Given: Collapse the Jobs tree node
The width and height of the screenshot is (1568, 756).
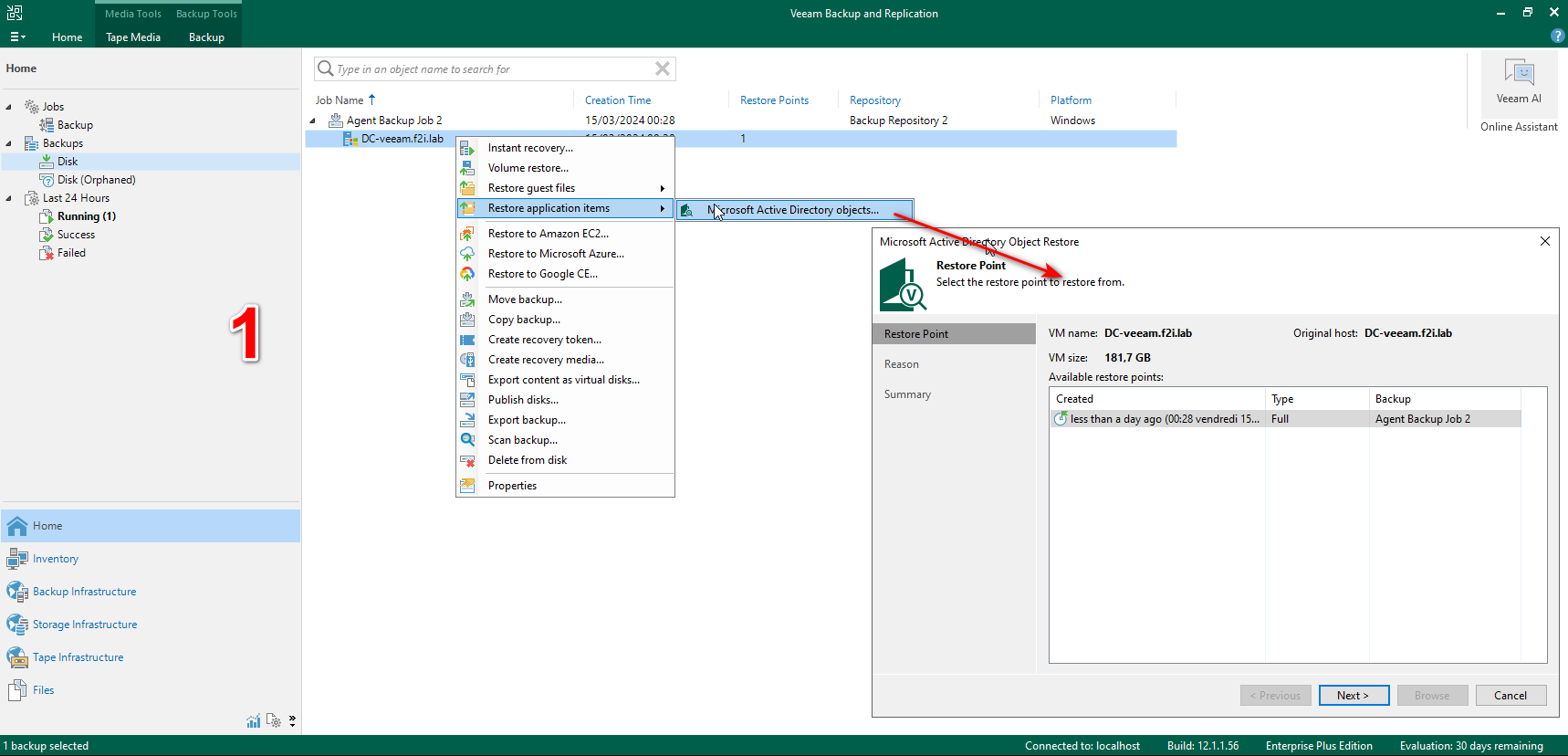Looking at the screenshot, I should (x=9, y=107).
